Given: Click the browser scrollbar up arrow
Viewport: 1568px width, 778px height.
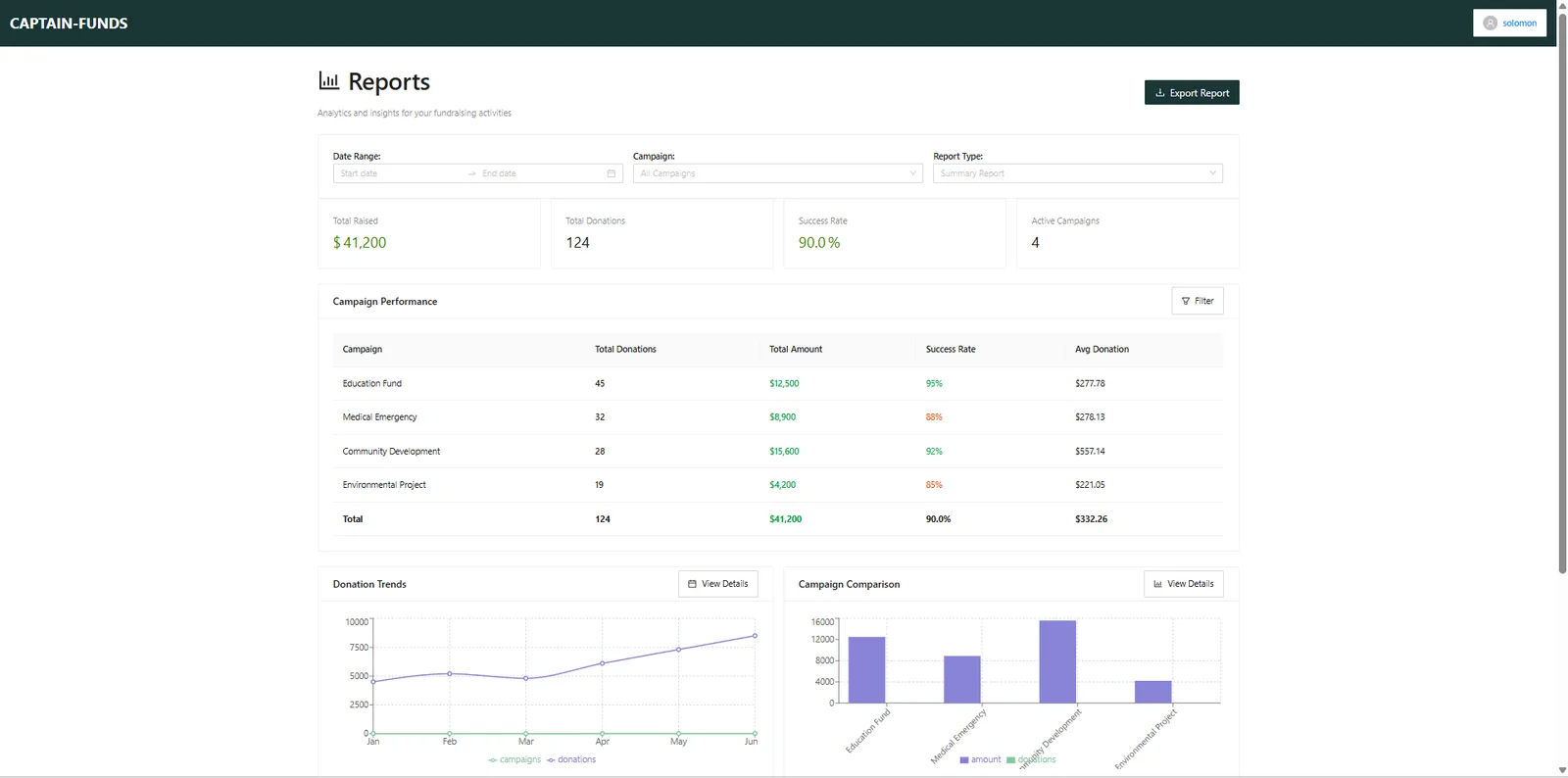Looking at the screenshot, I should point(1562,6).
